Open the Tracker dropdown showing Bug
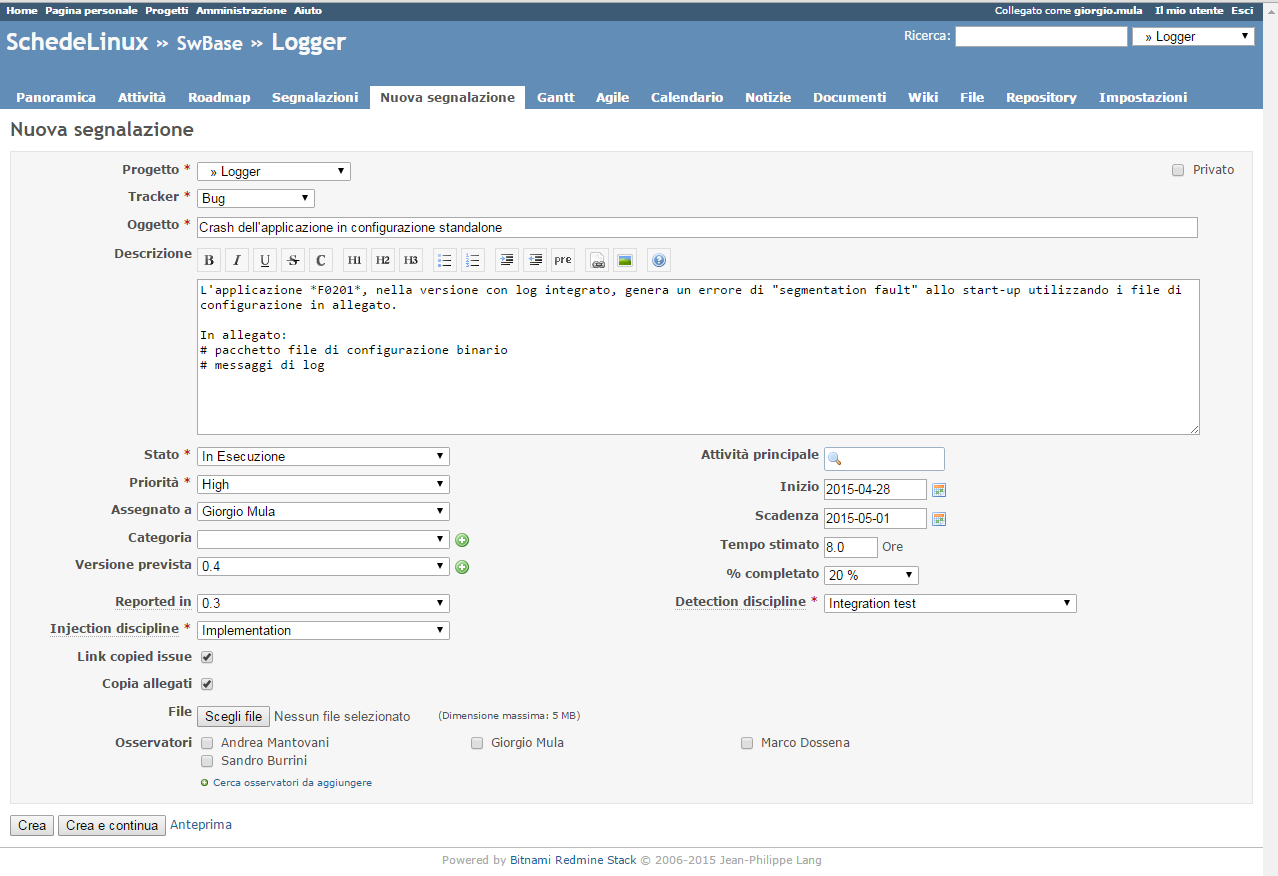The height and width of the screenshot is (876, 1278). point(256,198)
